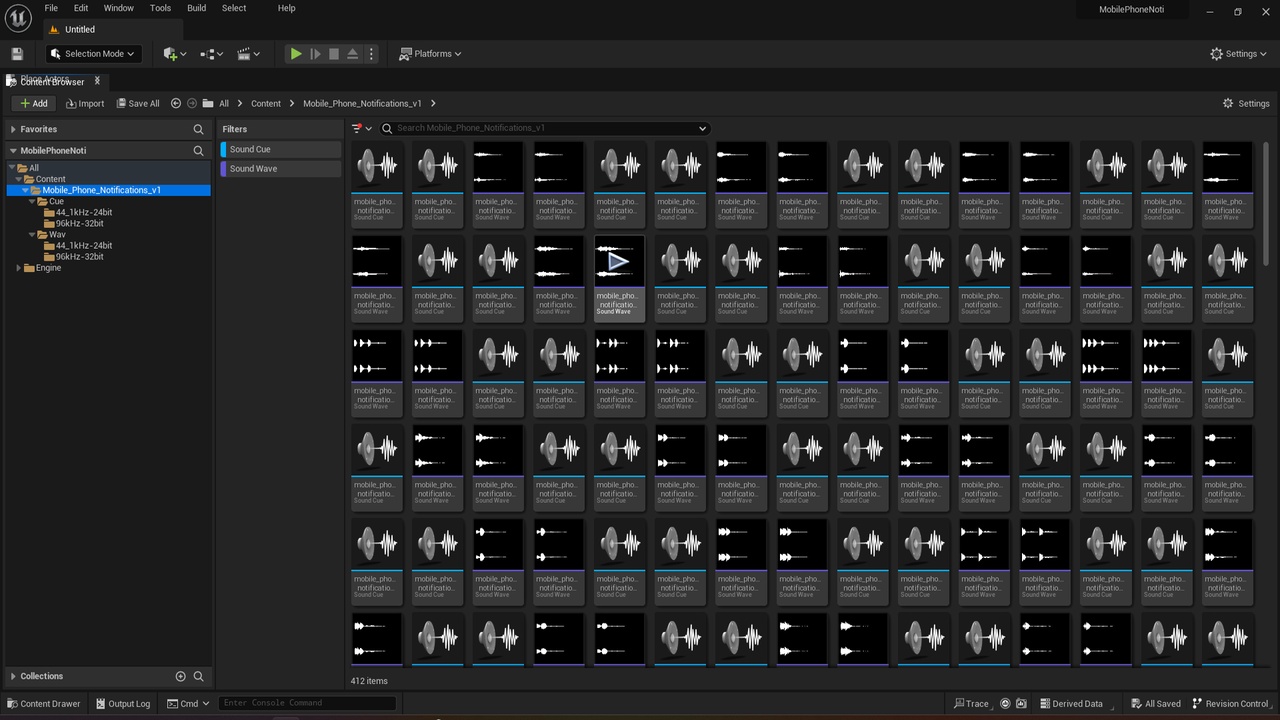The width and height of the screenshot is (1280, 720).
Task: Navigate to All in the breadcrumb path
Action: click(224, 103)
